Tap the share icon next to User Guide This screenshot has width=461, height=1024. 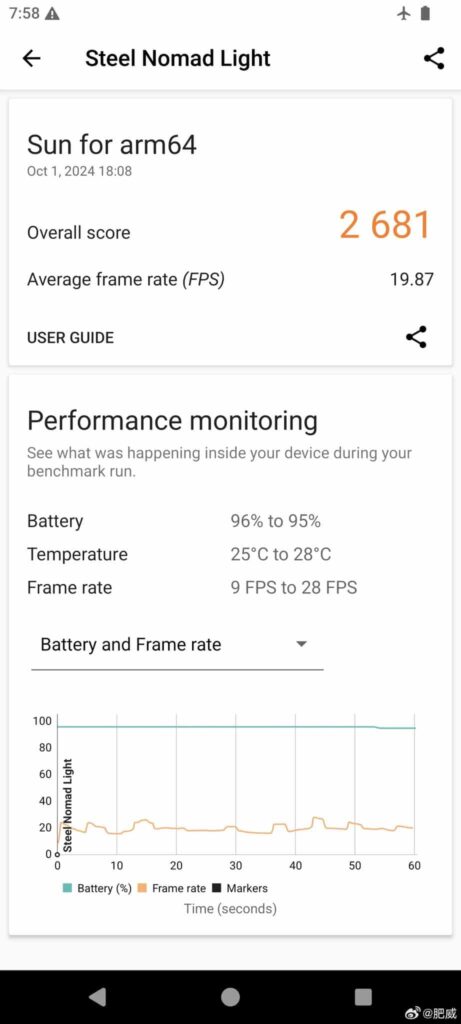(417, 337)
